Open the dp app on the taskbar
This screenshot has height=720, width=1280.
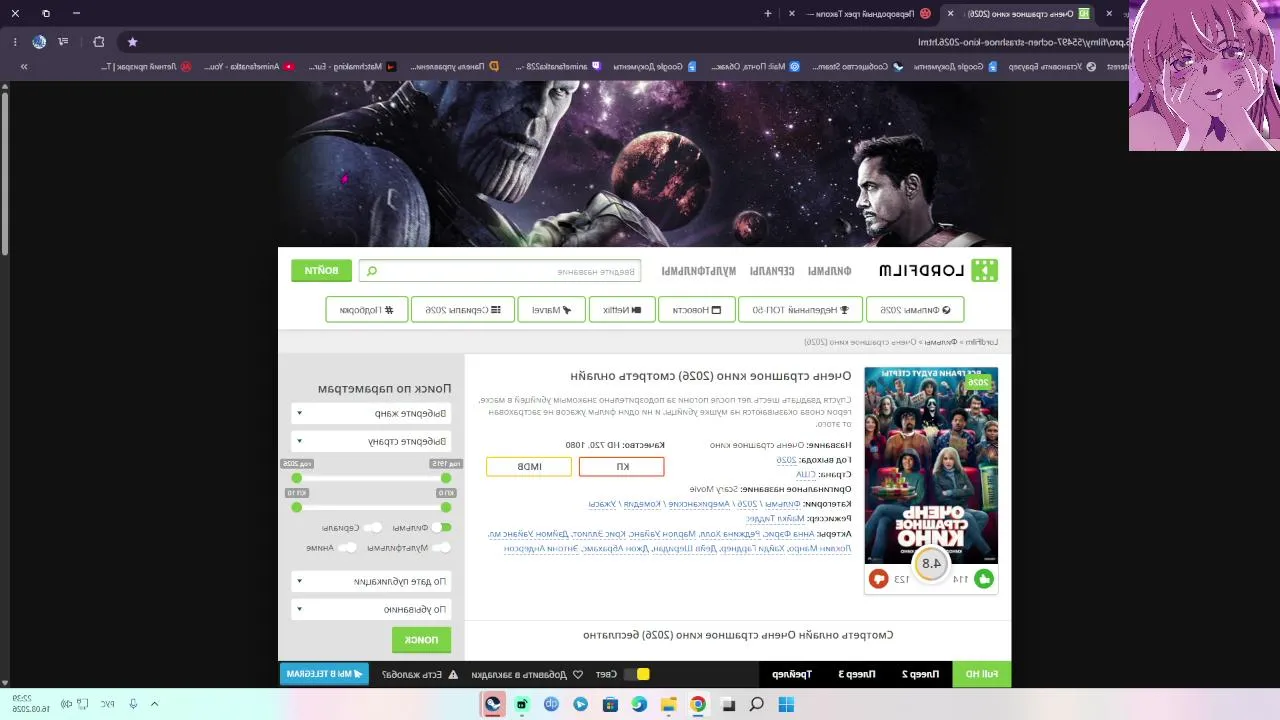point(551,704)
